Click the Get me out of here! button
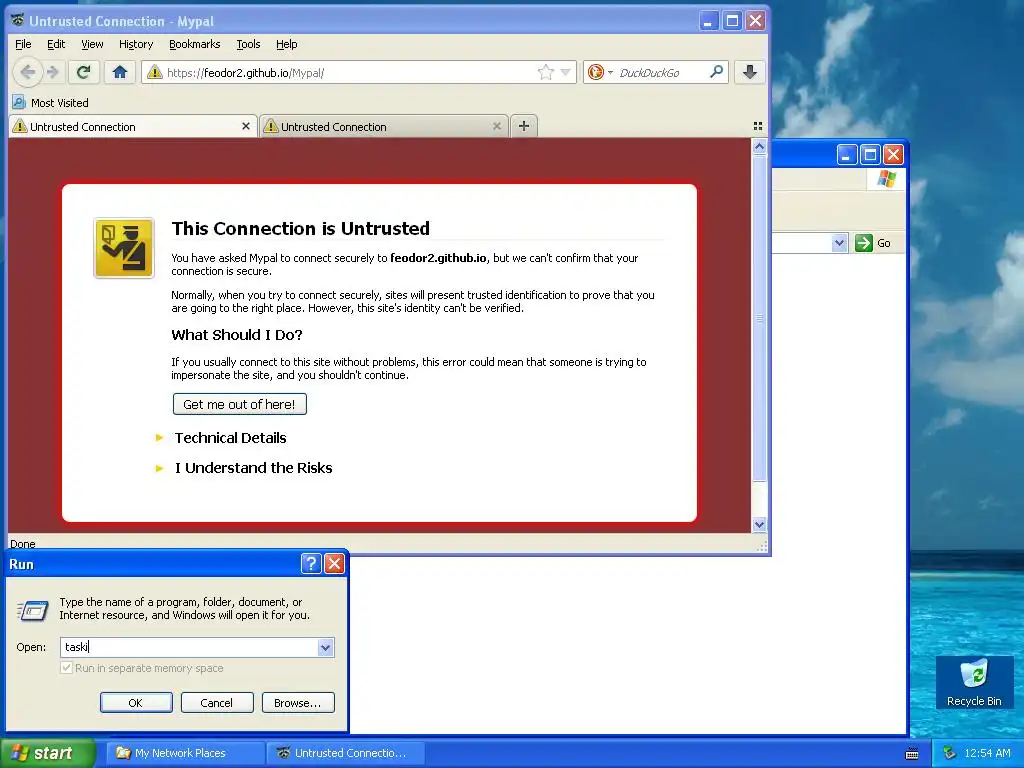 click(239, 404)
